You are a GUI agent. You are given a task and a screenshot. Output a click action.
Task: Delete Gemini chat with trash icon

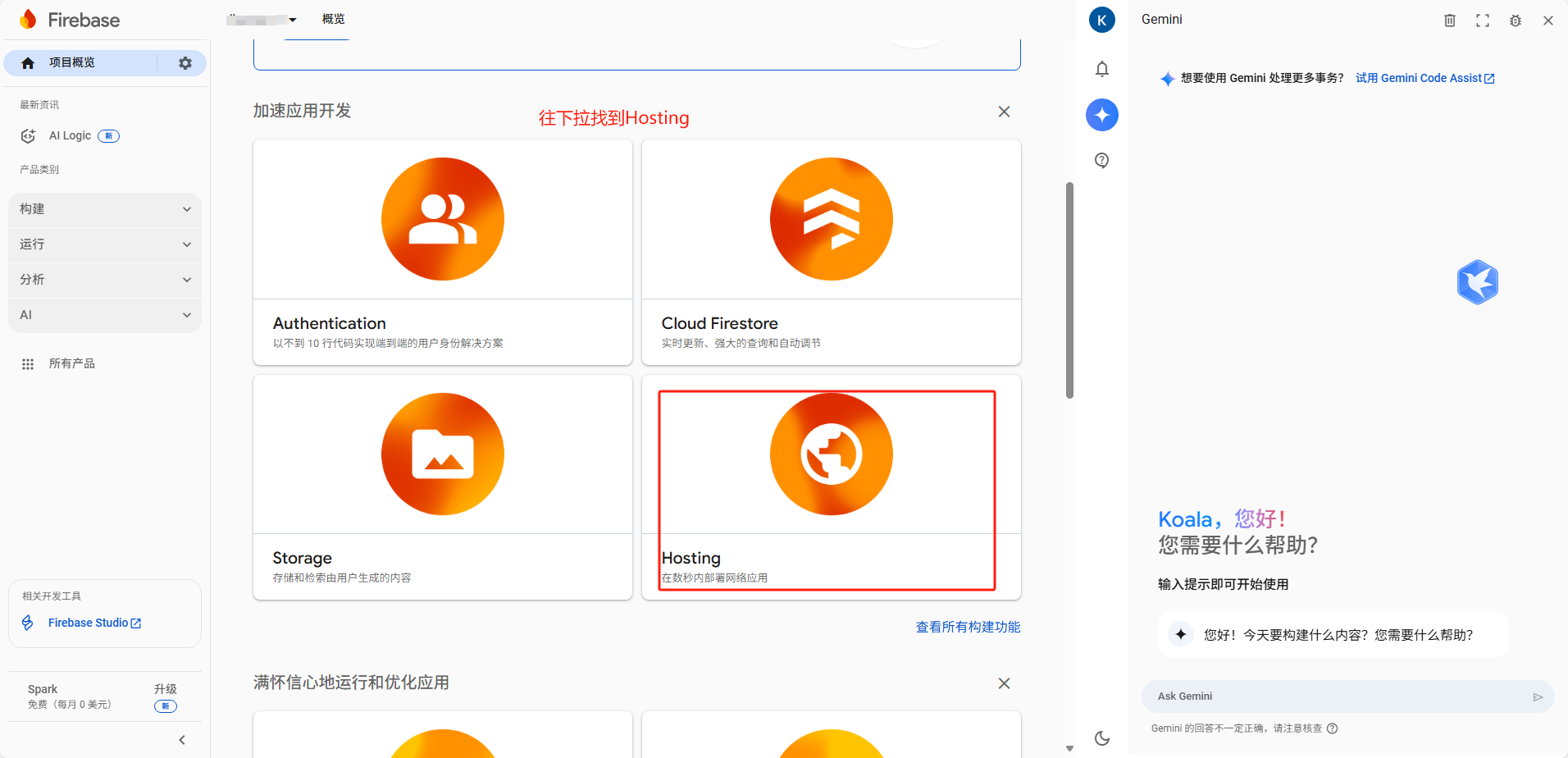click(x=1450, y=21)
